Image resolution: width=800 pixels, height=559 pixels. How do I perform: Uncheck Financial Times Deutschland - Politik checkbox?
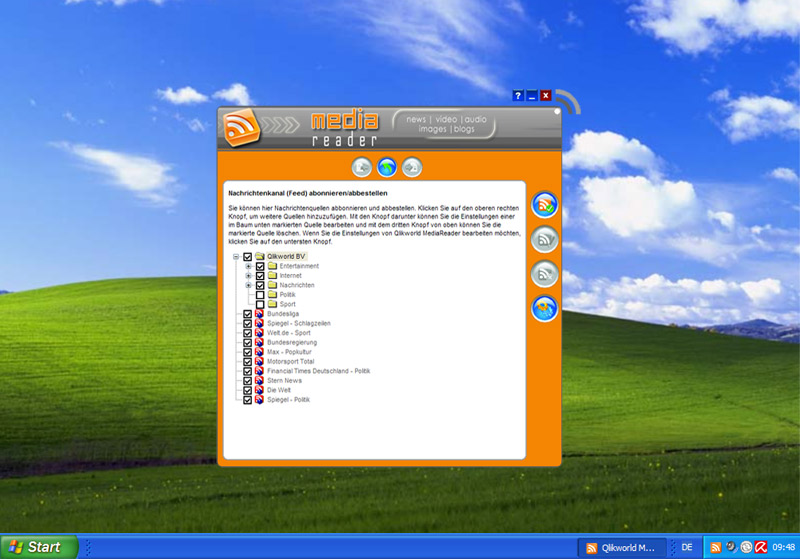247,371
